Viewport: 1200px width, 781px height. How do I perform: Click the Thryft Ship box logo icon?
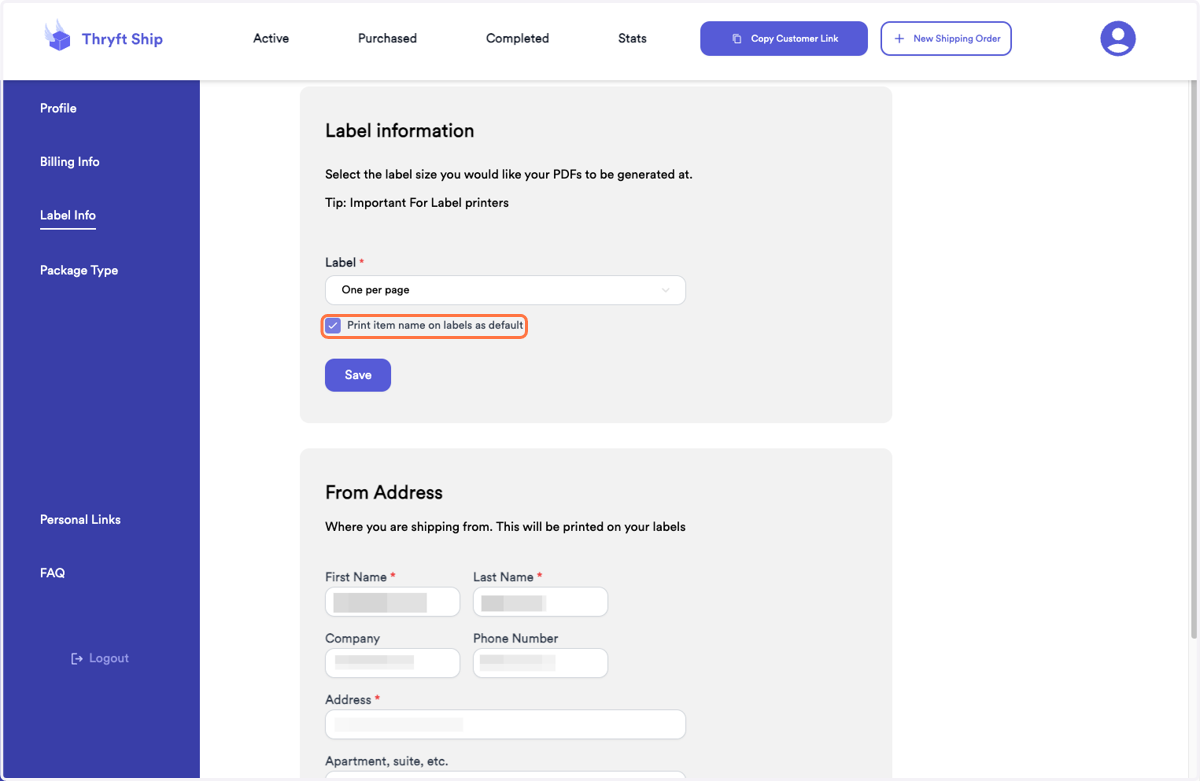(x=58, y=36)
